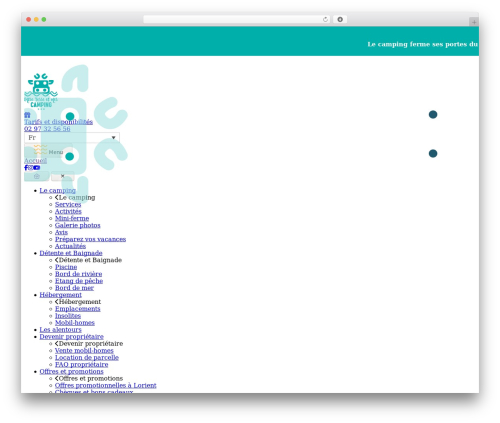500x423 pixels.
Task: Open the Galerie photos link
Action: pos(78,225)
